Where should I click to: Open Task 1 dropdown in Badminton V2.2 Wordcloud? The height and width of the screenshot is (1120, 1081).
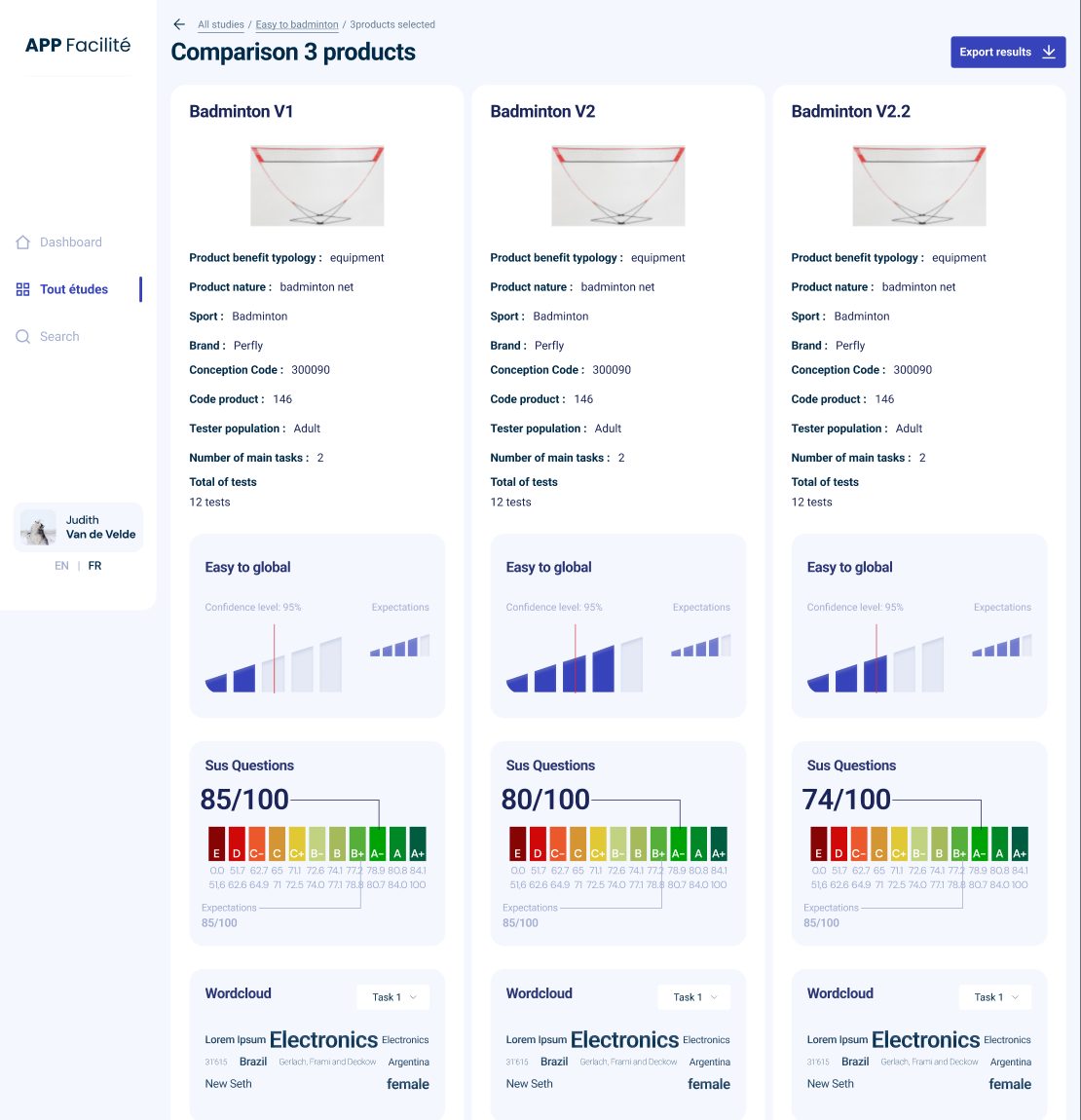(995, 997)
